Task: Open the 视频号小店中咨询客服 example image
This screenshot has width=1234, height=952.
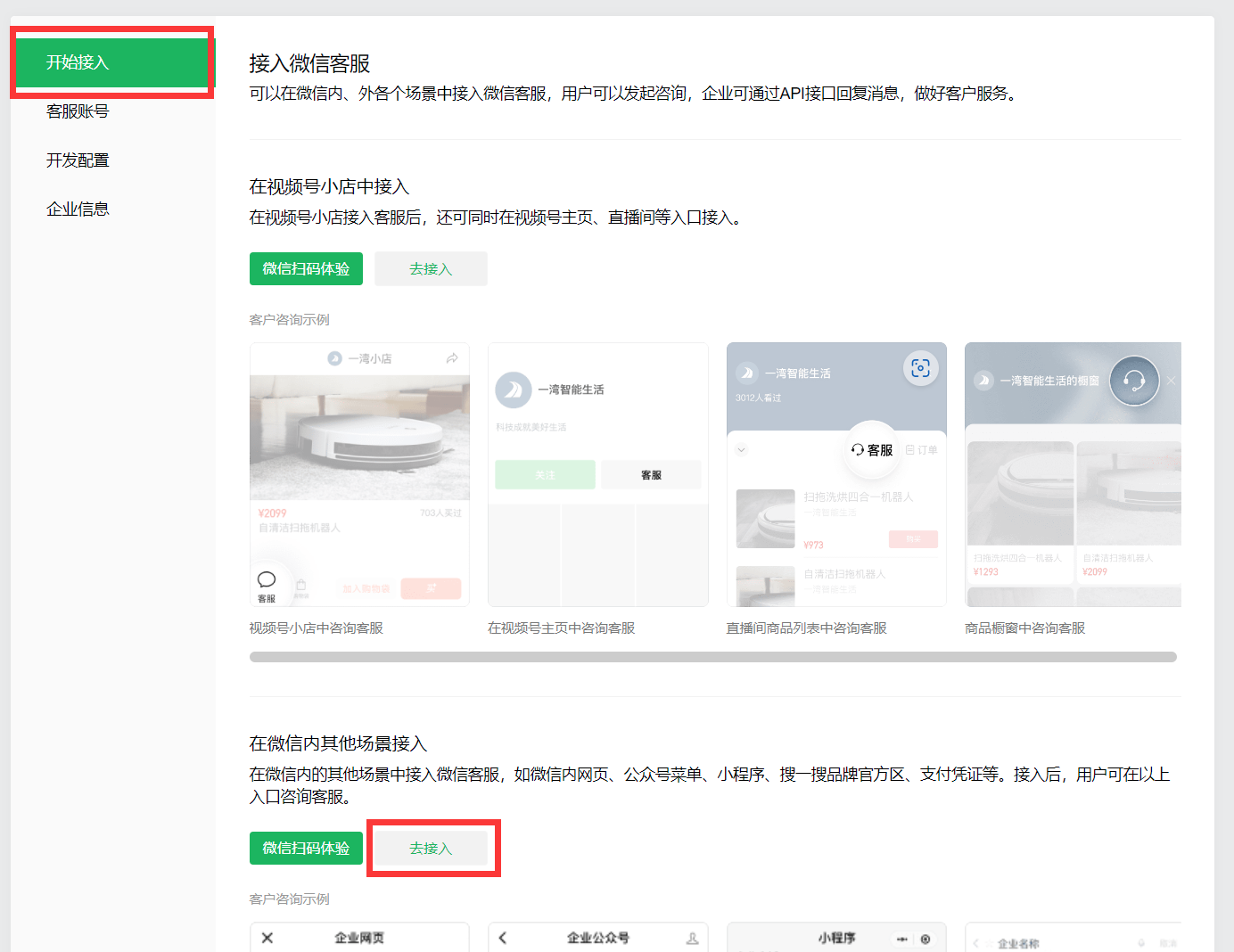Action: pyautogui.click(x=359, y=475)
